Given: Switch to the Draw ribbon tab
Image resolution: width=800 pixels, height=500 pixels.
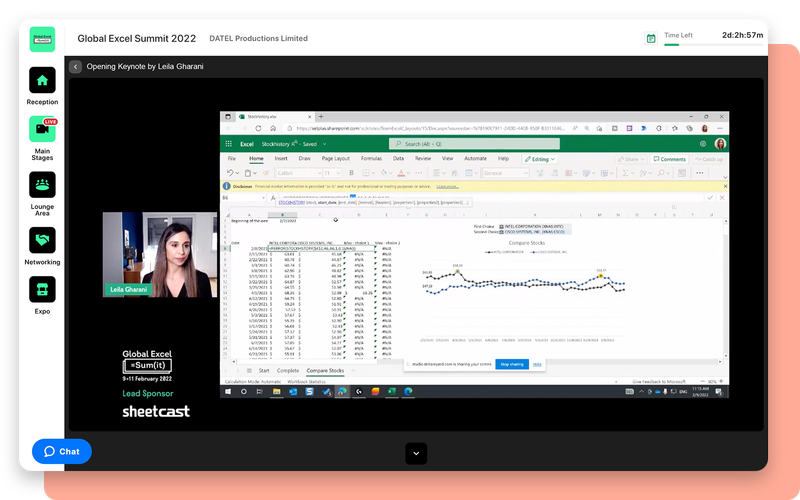Looking at the screenshot, I should click(305, 159).
